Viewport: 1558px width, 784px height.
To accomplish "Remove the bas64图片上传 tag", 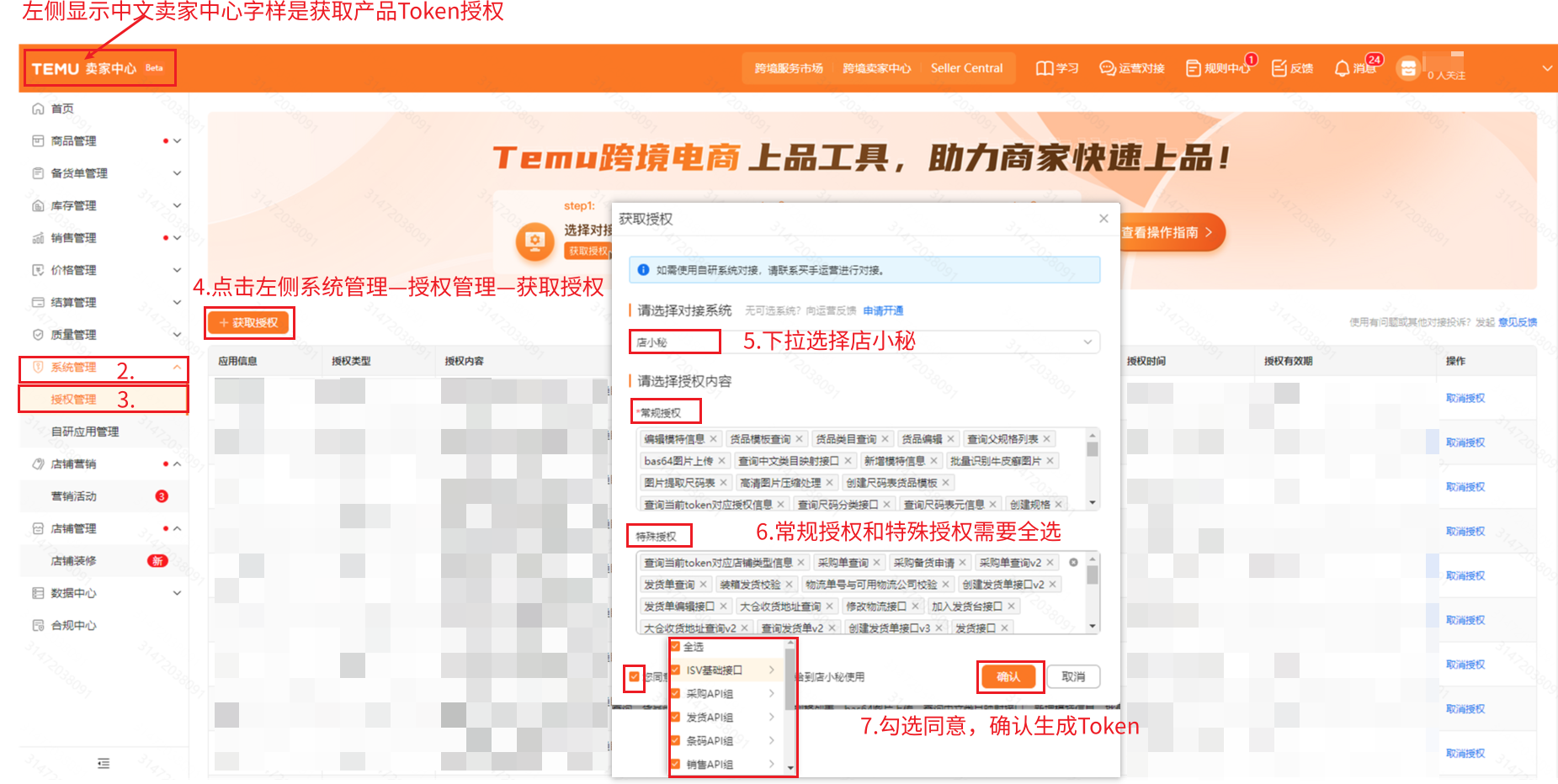I will point(721,461).
